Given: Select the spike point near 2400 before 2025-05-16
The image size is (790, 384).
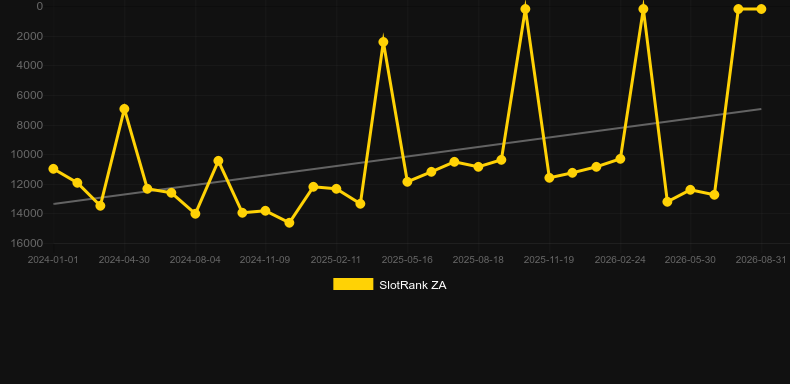Looking at the screenshot, I should (x=383, y=42).
